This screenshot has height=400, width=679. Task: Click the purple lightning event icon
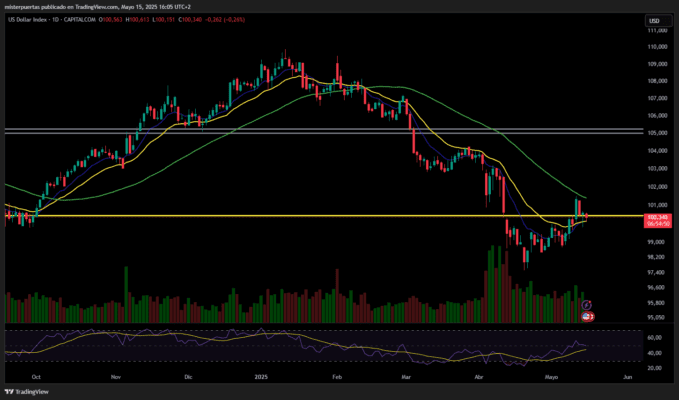click(586, 304)
